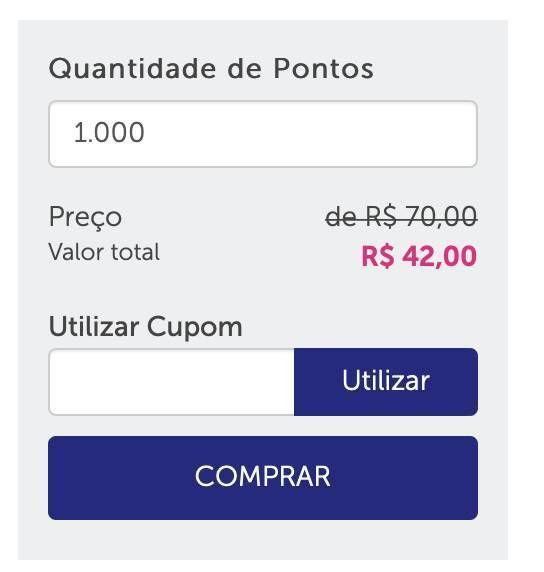
Task: Click the word "Cupom" in the coupon heading
Action: [x=194, y=328]
